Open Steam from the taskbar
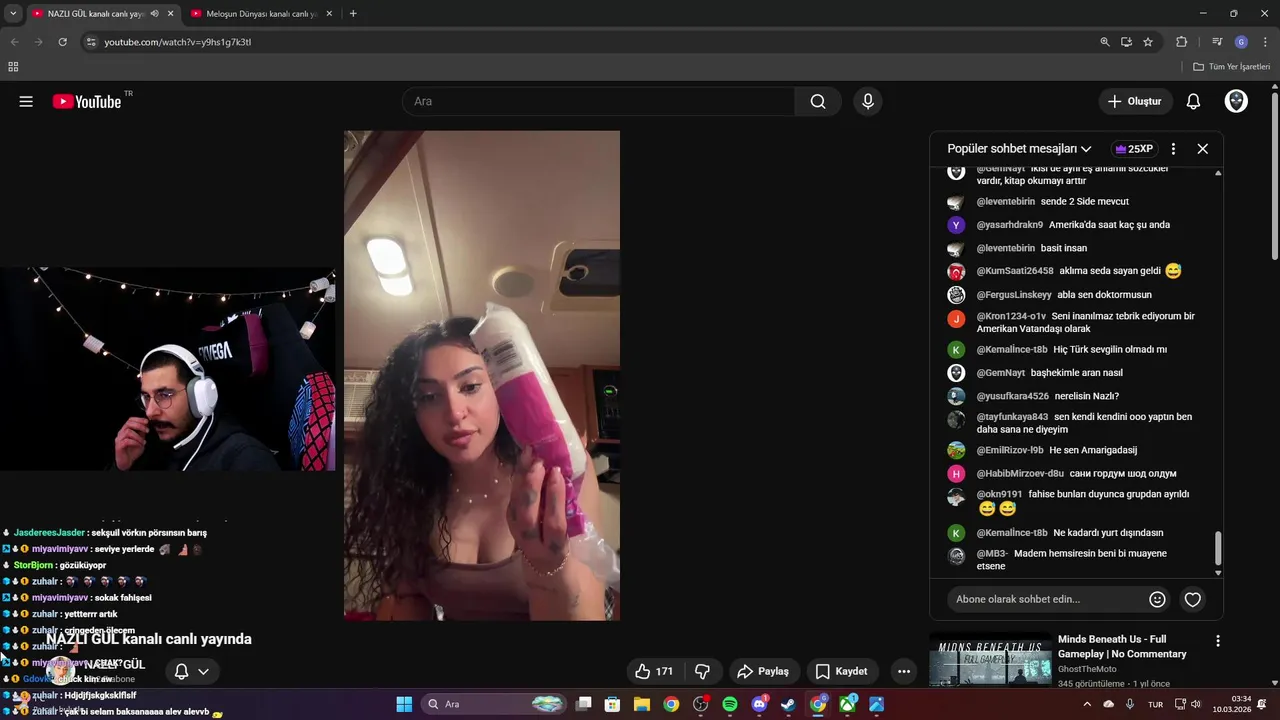The height and width of the screenshot is (720, 1280). click(x=789, y=704)
